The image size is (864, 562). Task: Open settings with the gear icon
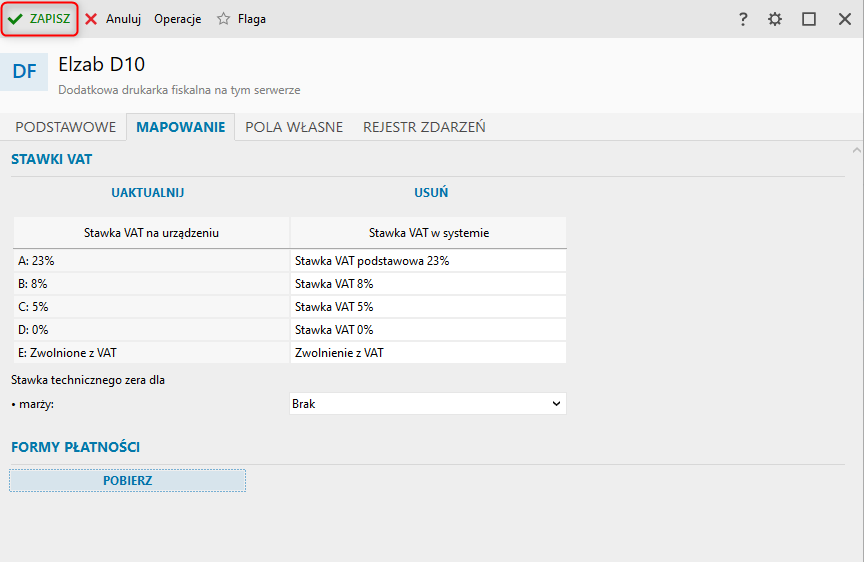coord(775,19)
